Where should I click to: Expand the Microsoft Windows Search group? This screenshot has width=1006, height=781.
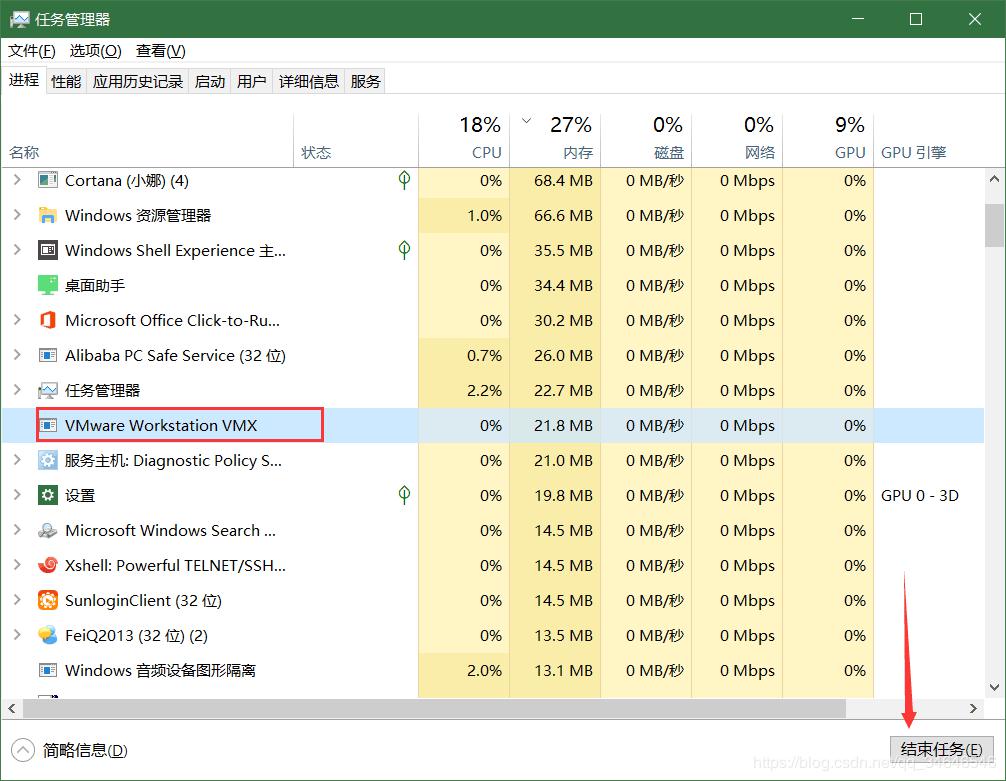click(17, 531)
